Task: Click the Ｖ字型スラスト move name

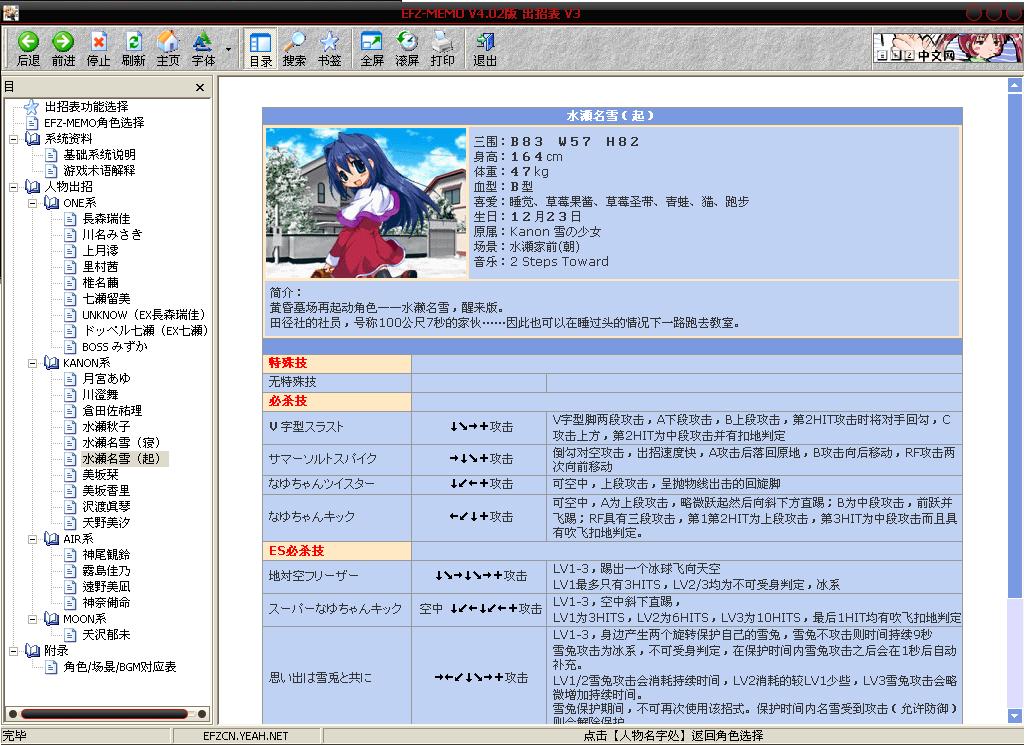Action: [x=306, y=427]
